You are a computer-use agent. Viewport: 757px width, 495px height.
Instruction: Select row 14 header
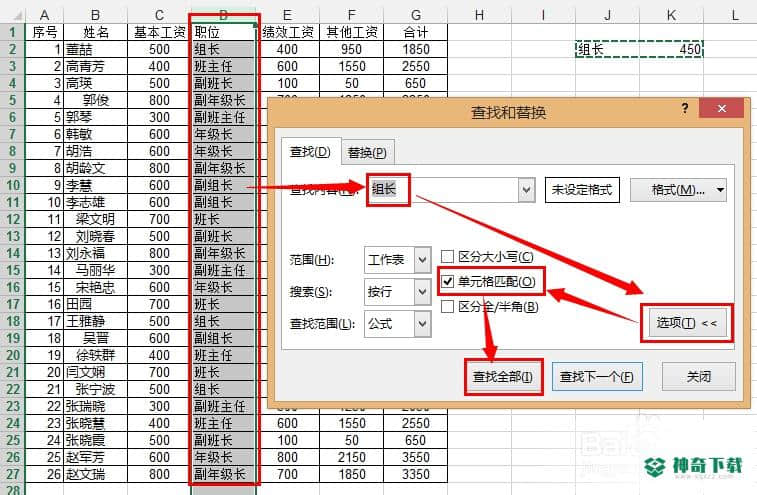click(x=12, y=253)
